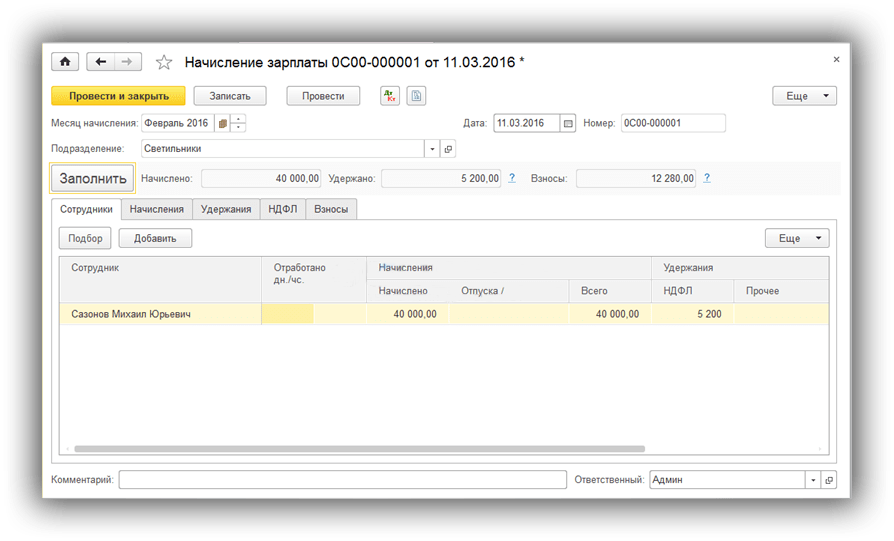Open calendar picker for Дата field
Screen dimensions: 894x541
pos(568,124)
